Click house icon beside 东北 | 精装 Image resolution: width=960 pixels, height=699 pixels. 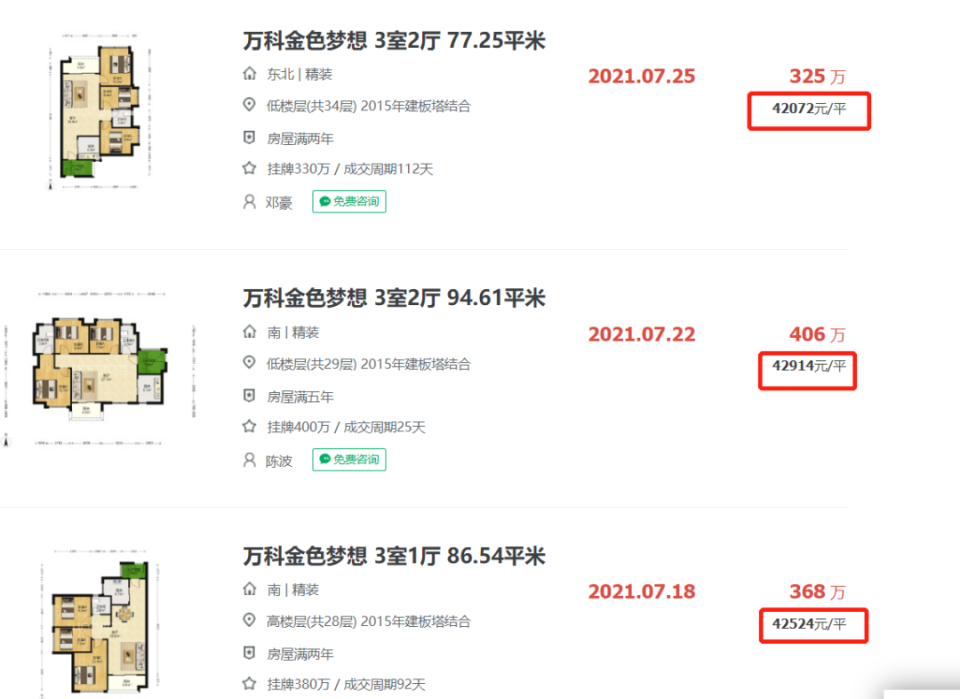[249, 74]
